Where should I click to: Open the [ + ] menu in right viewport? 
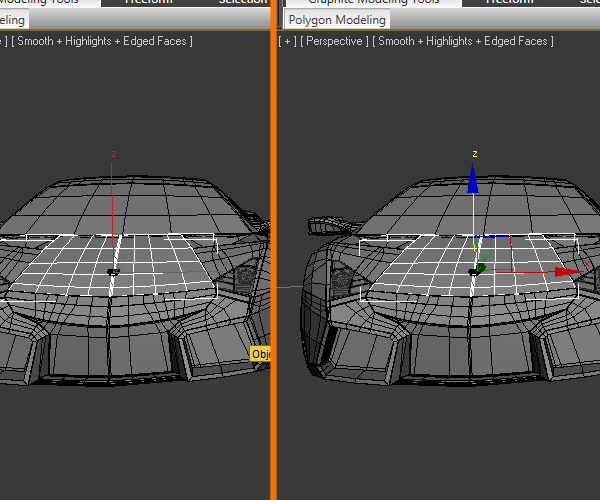[287, 41]
